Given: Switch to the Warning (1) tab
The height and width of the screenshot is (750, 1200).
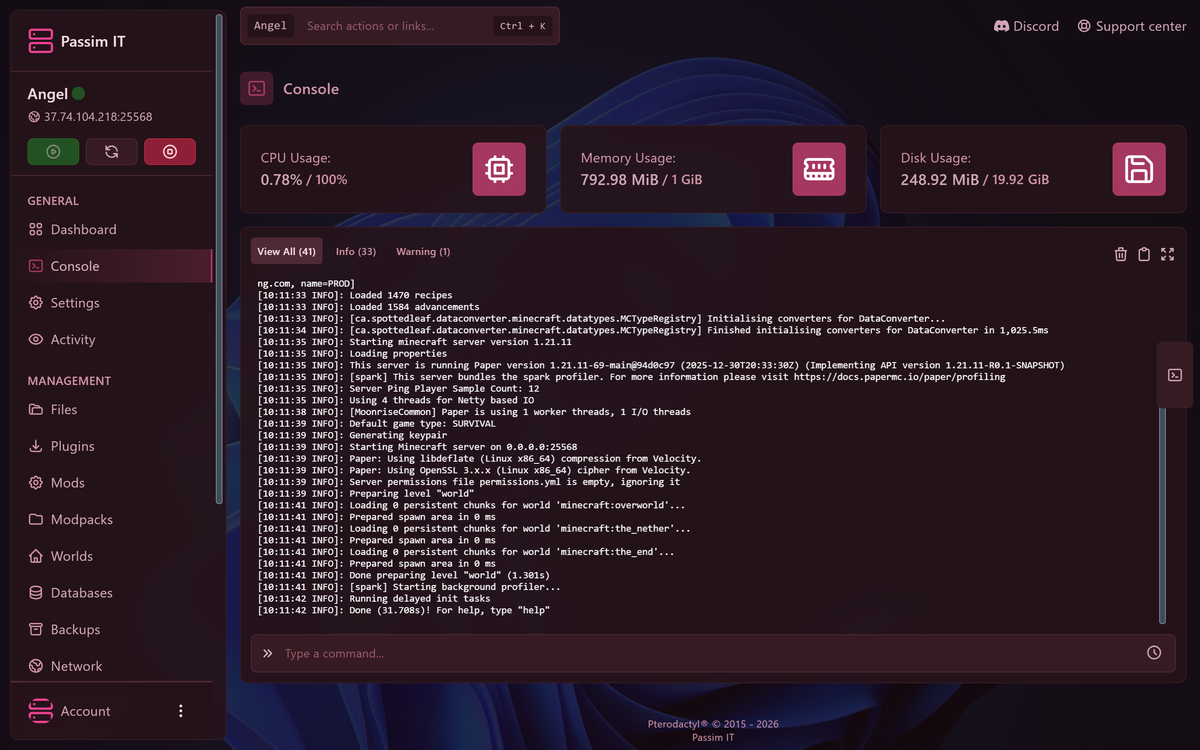Looking at the screenshot, I should (423, 252).
